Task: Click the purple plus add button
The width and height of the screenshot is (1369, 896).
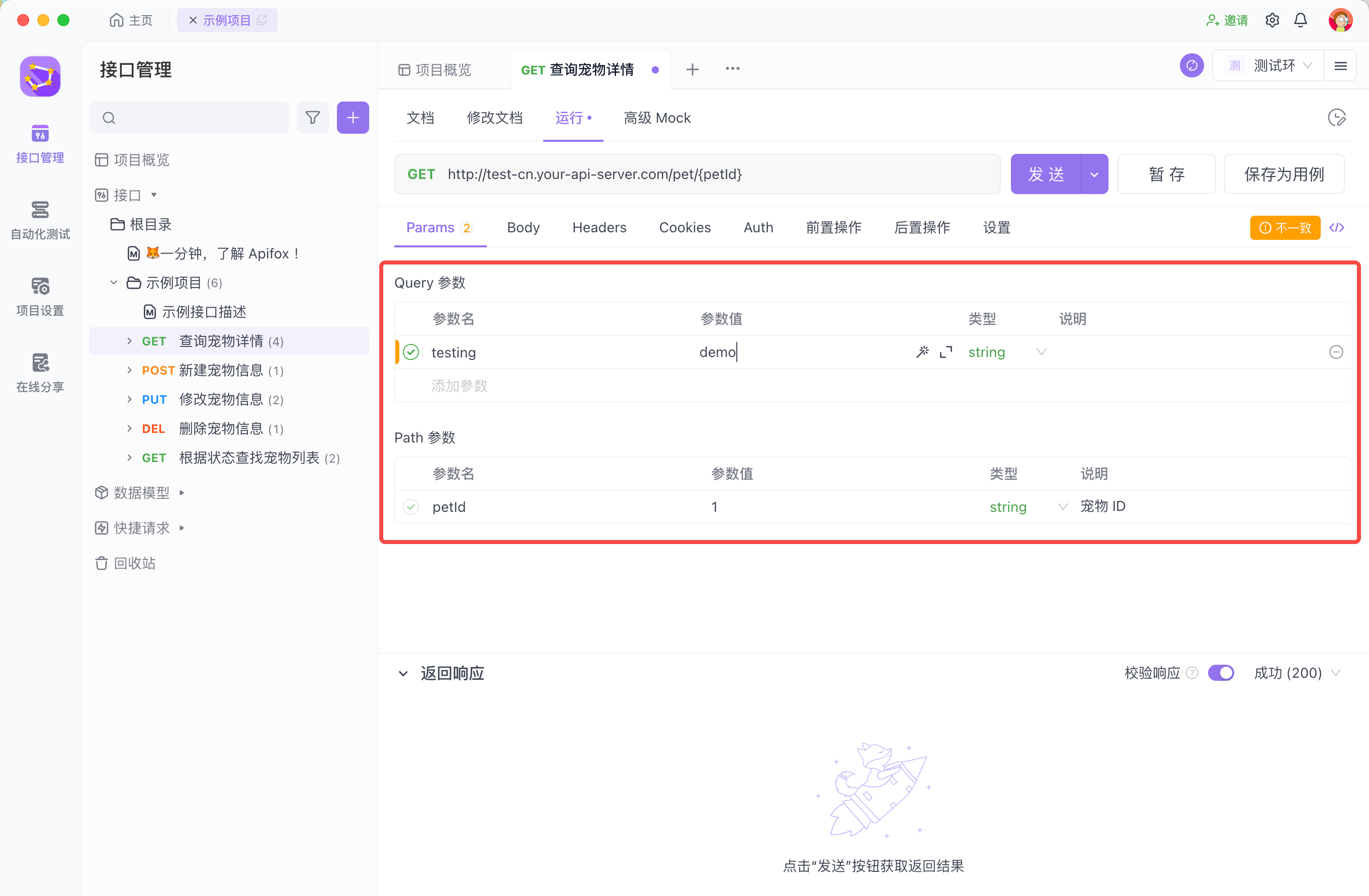Action: click(353, 118)
